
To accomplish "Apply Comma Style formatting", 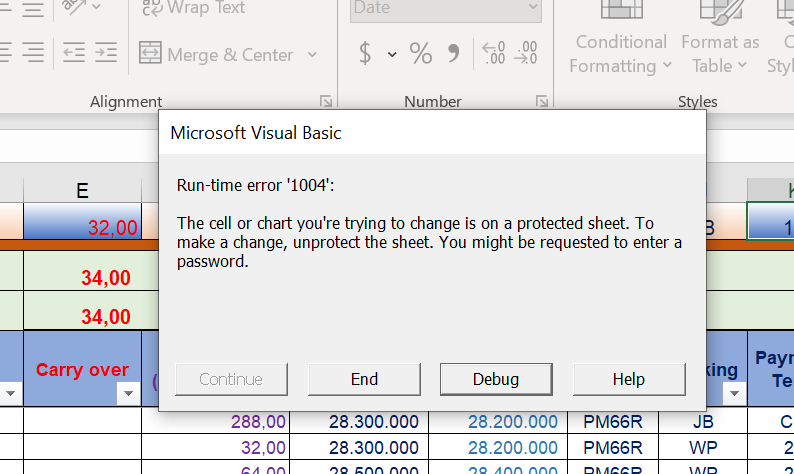I will [454, 53].
